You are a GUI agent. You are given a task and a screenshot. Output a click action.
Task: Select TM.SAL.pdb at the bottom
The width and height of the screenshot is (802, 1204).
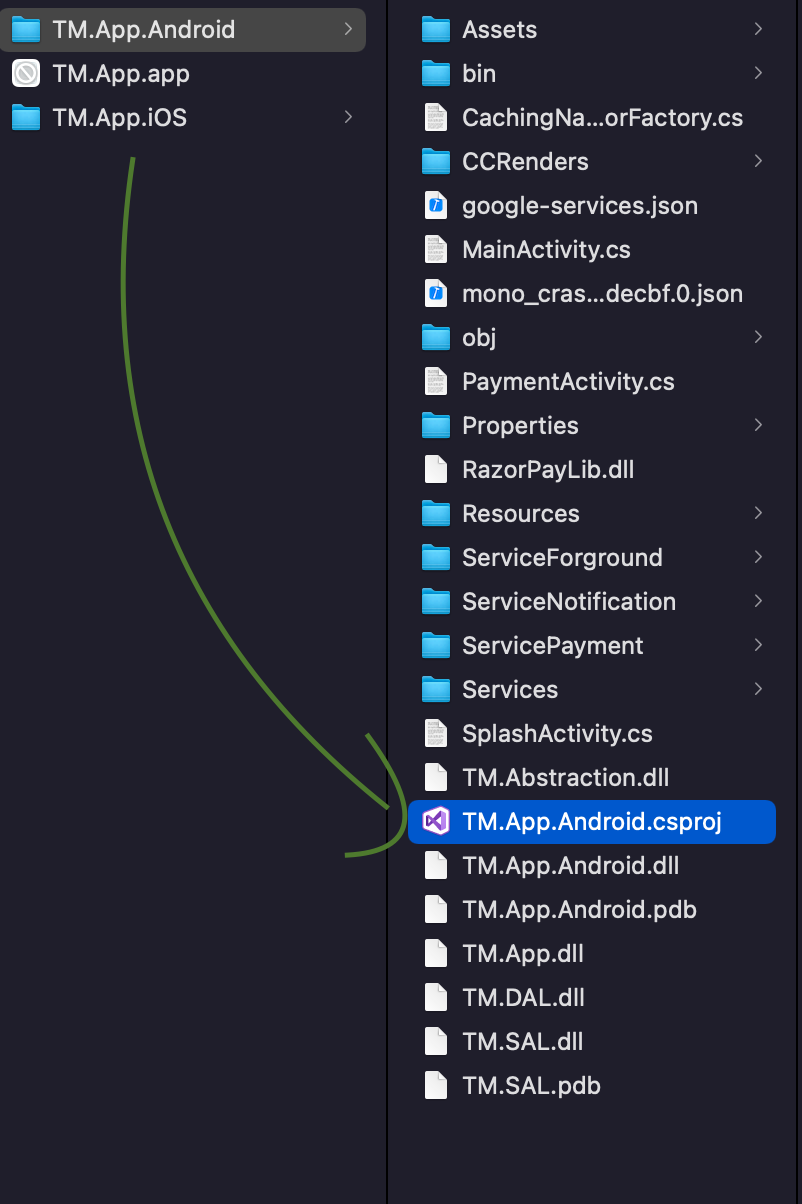coord(531,1085)
